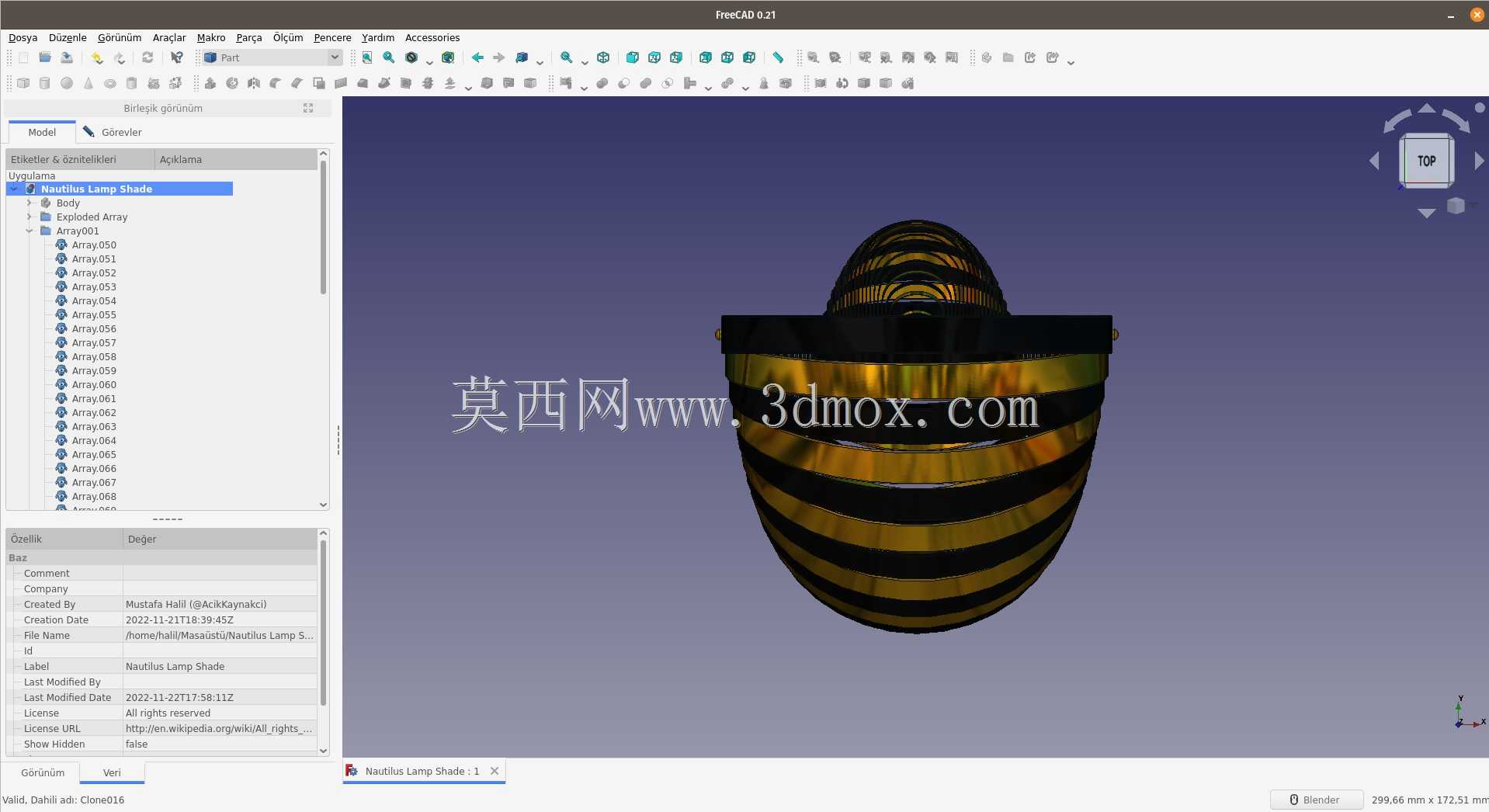Switch to Bottom view toolbar icon
The width and height of the screenshot is (1489, 812).
tap(727, 57)
